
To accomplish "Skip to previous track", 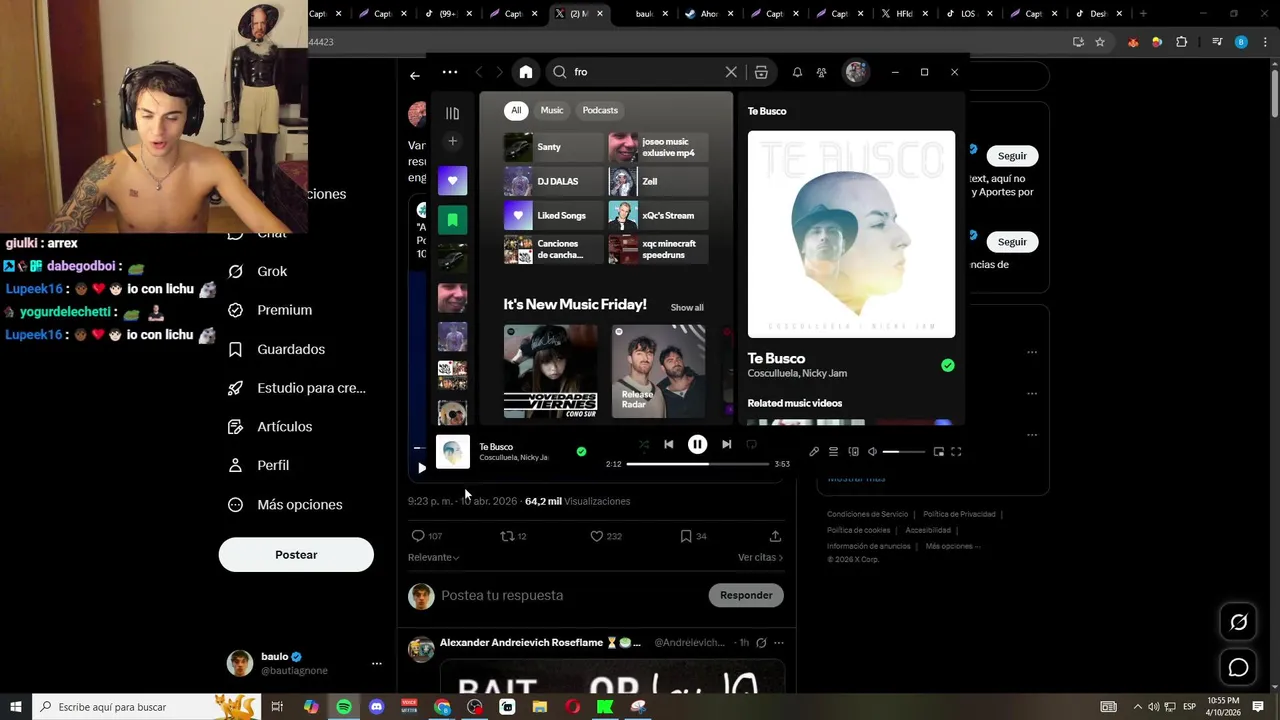I will click(x=668, y=444).
